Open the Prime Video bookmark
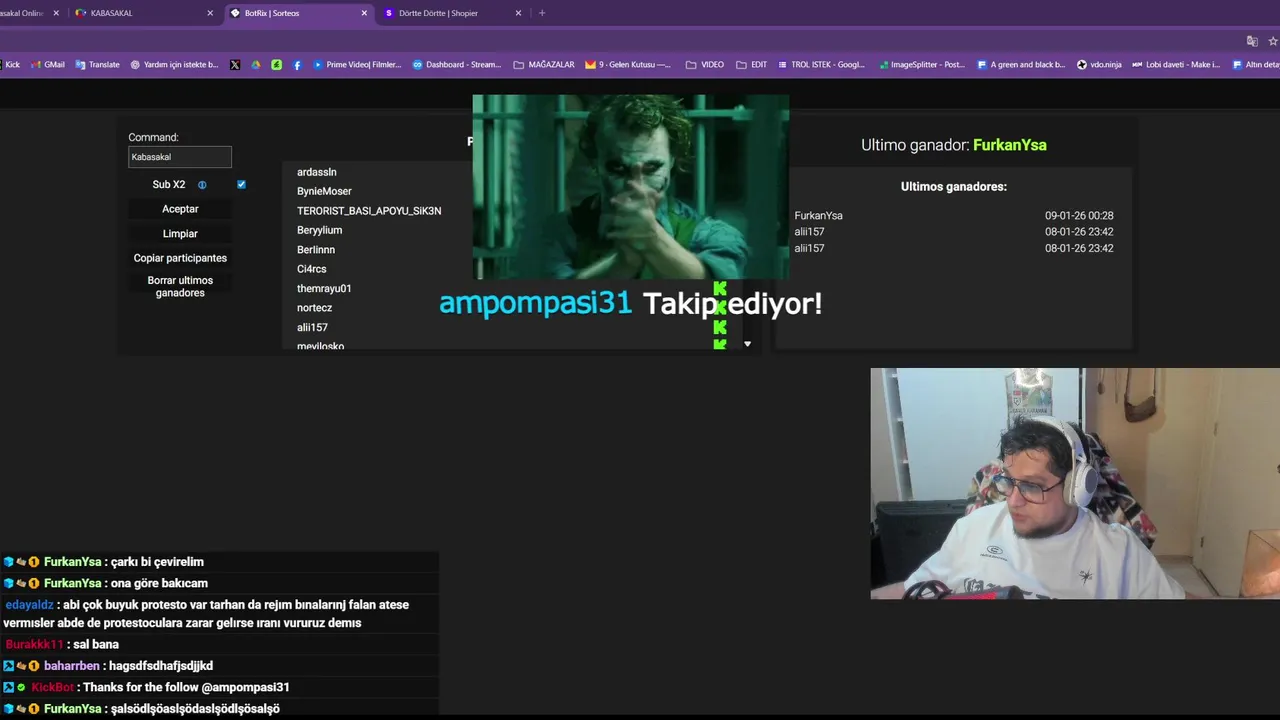The height and width of the screenshot is (720, 1280). click(x=357, y=65)
